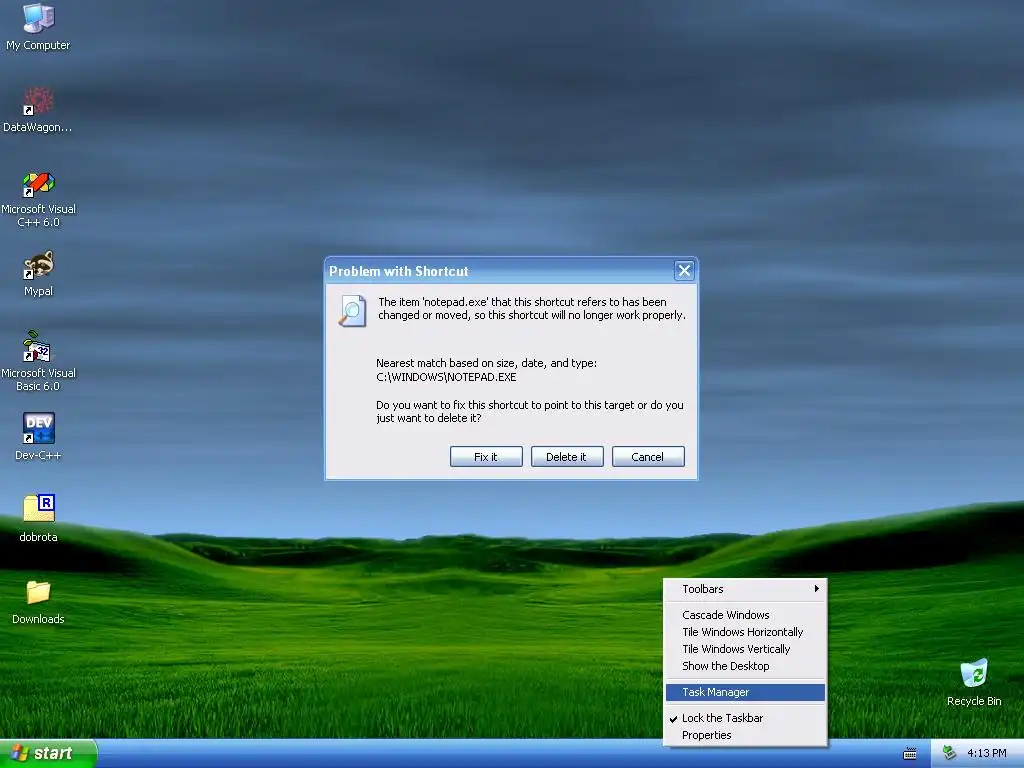
Task: Select Tile Windows Vertically
Action: point(745,649)
